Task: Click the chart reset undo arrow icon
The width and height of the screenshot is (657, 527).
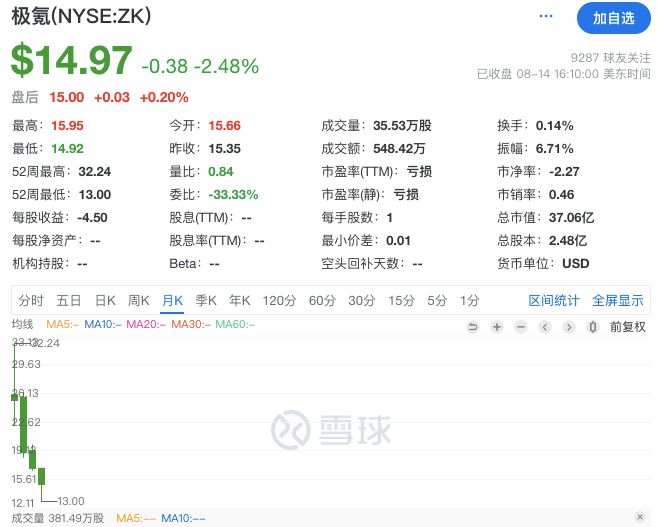Action: click(473, 327)
